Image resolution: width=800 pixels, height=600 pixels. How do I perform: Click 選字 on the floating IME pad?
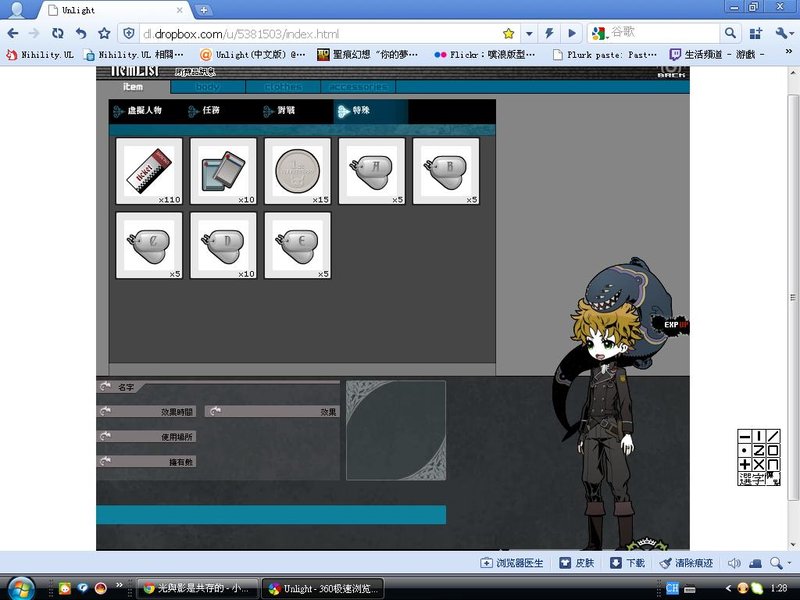pos(752,479)
